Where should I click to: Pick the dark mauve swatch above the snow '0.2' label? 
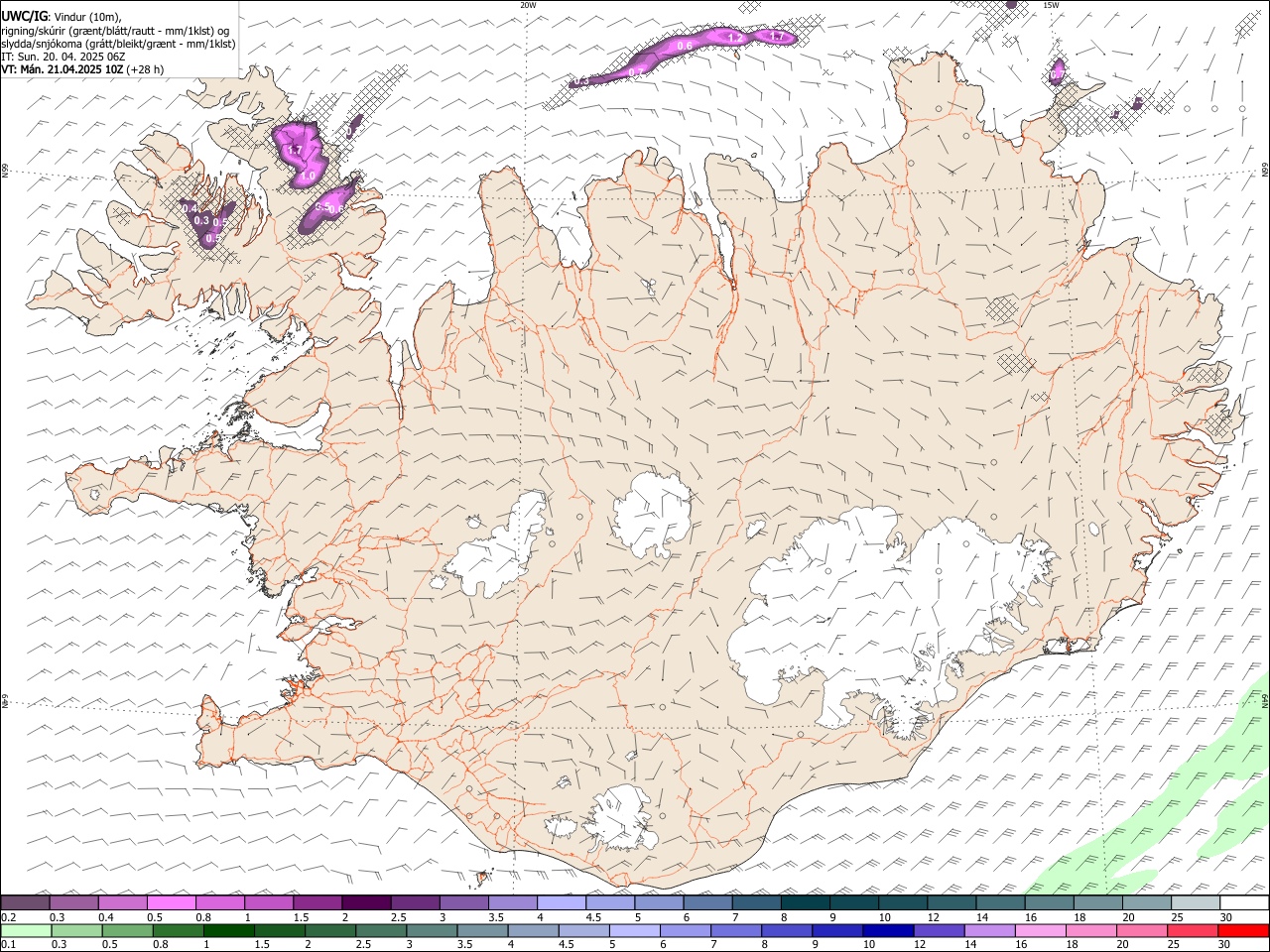[x=26, y=902]
